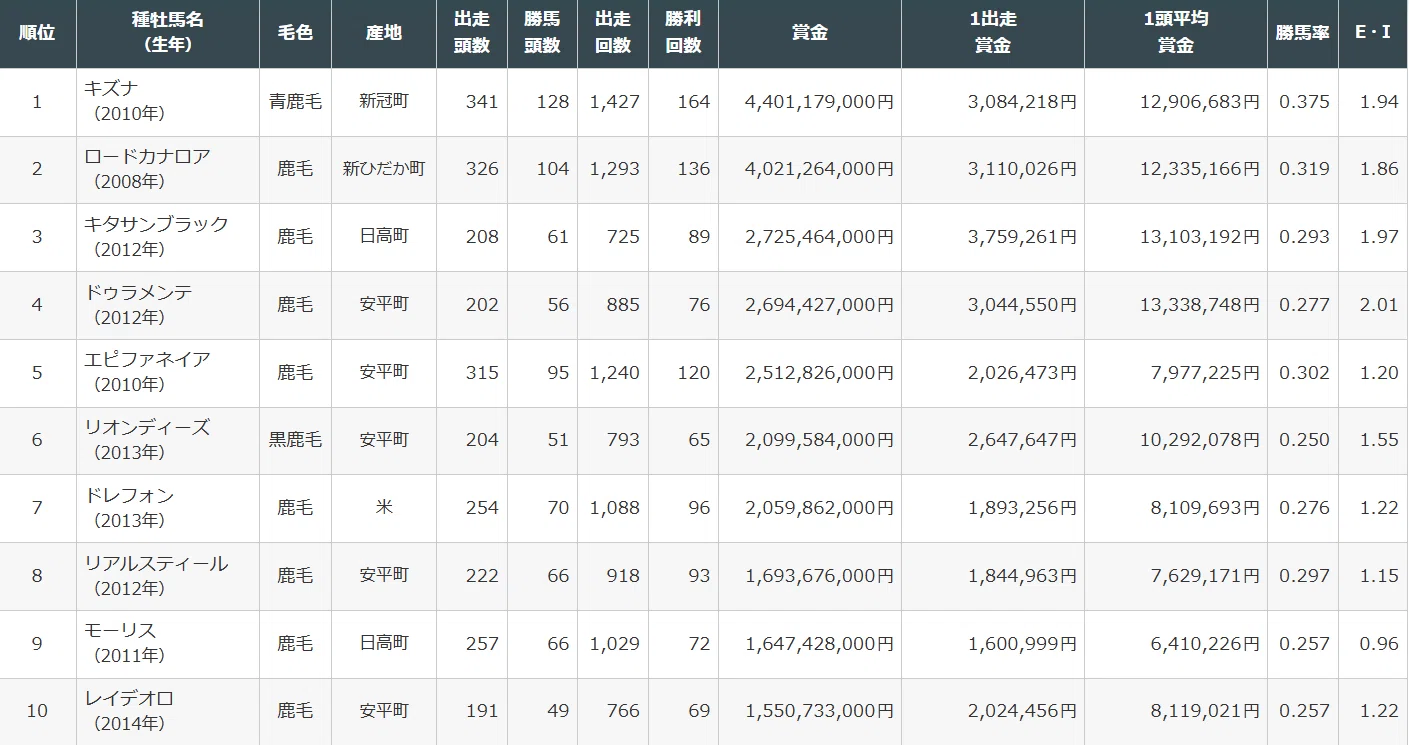Click runners count 341

pos(482,102)
